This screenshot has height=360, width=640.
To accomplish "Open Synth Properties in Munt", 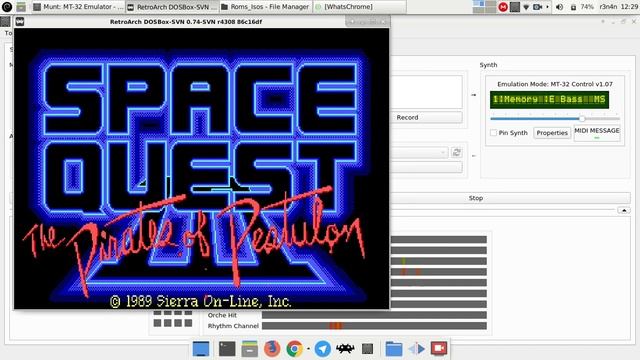I will click(x=552, y=133).
